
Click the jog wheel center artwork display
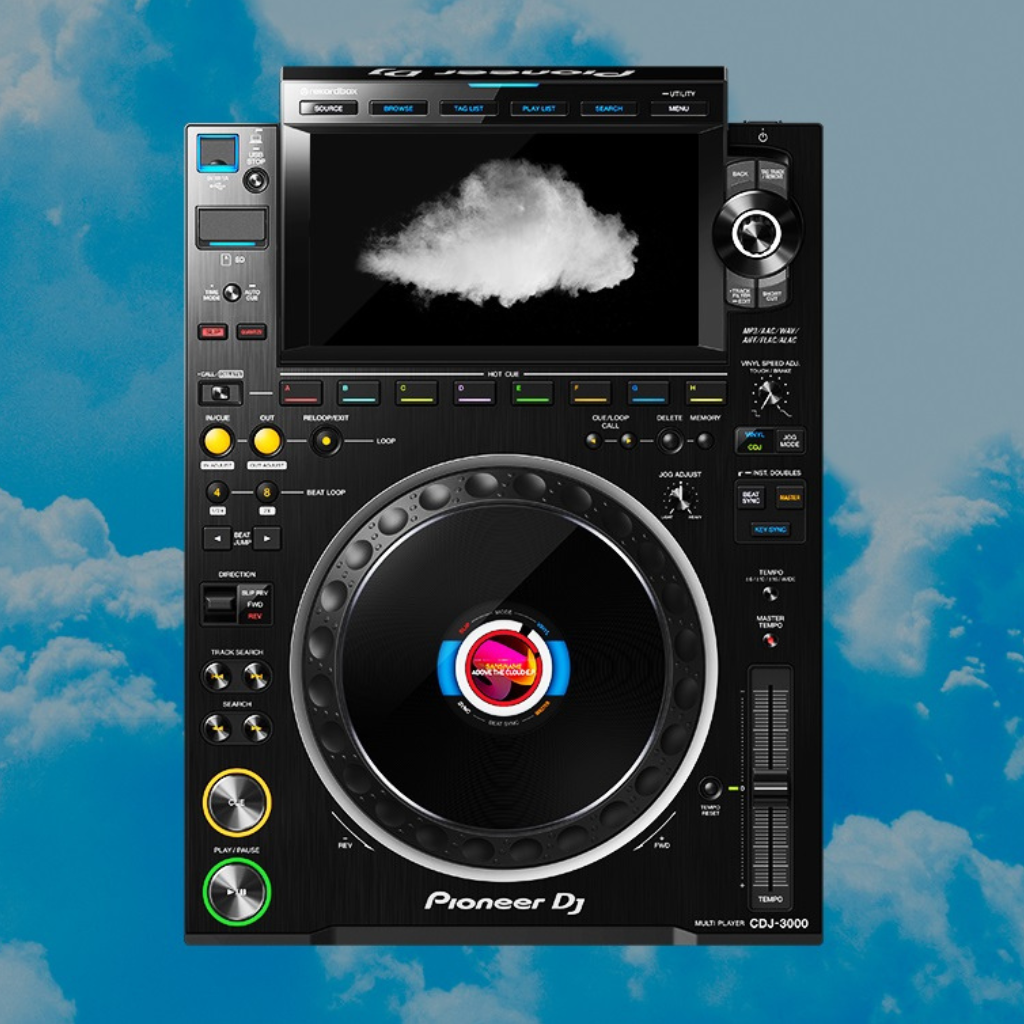[x=504, y=667]
